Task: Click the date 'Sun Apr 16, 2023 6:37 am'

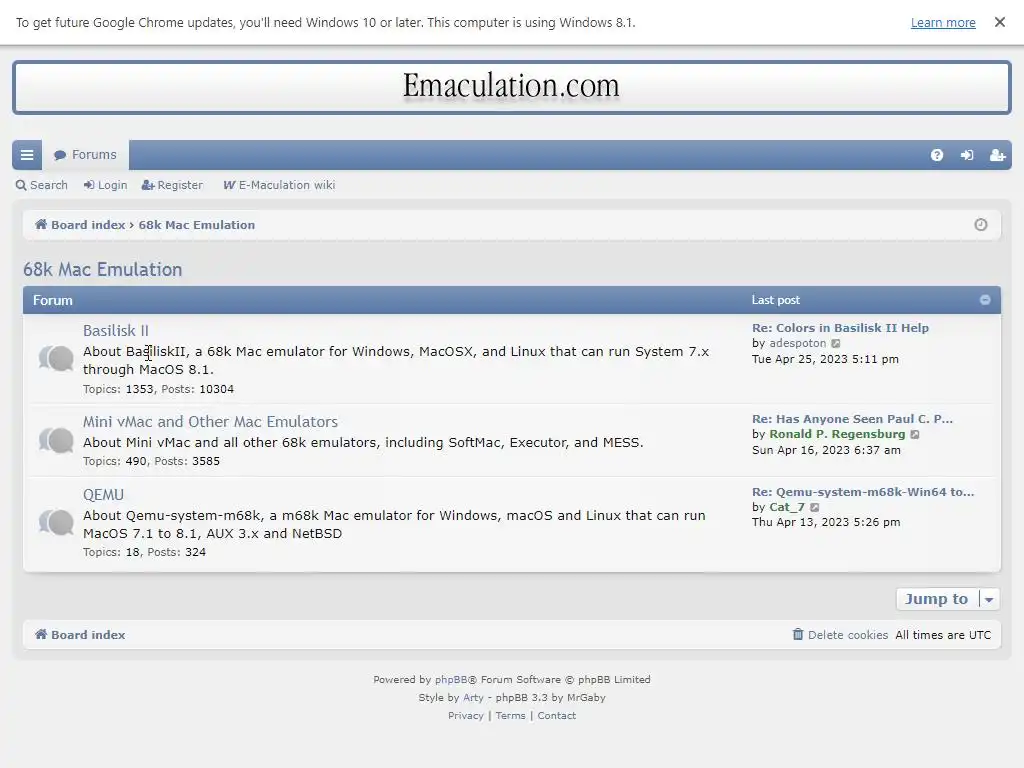Action: pyautogui.click(x=826, y=450)
